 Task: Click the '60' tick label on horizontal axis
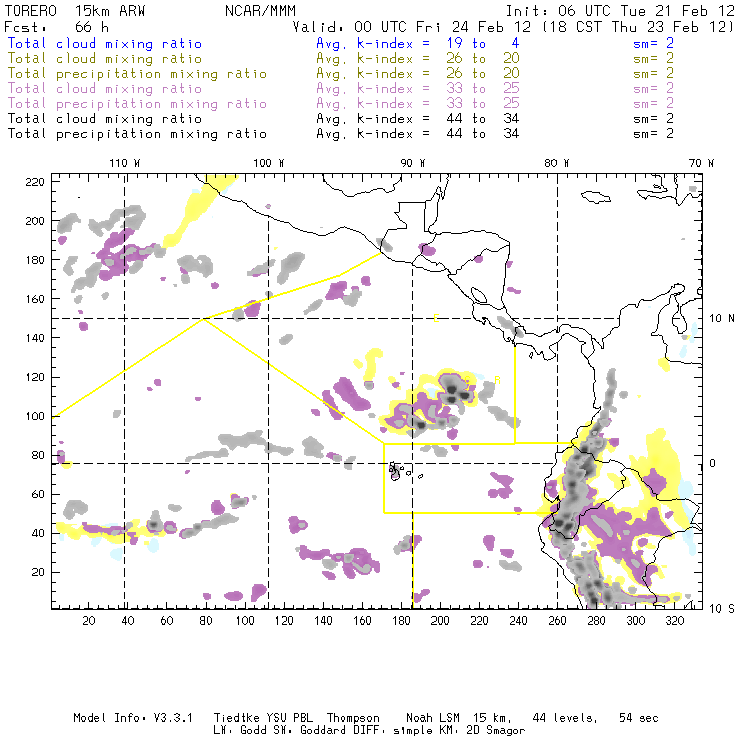167,621
